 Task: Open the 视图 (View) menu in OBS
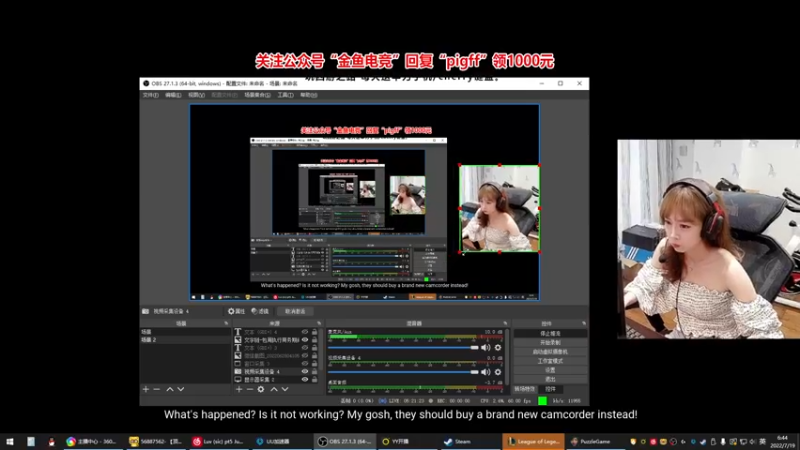[196, 95]
